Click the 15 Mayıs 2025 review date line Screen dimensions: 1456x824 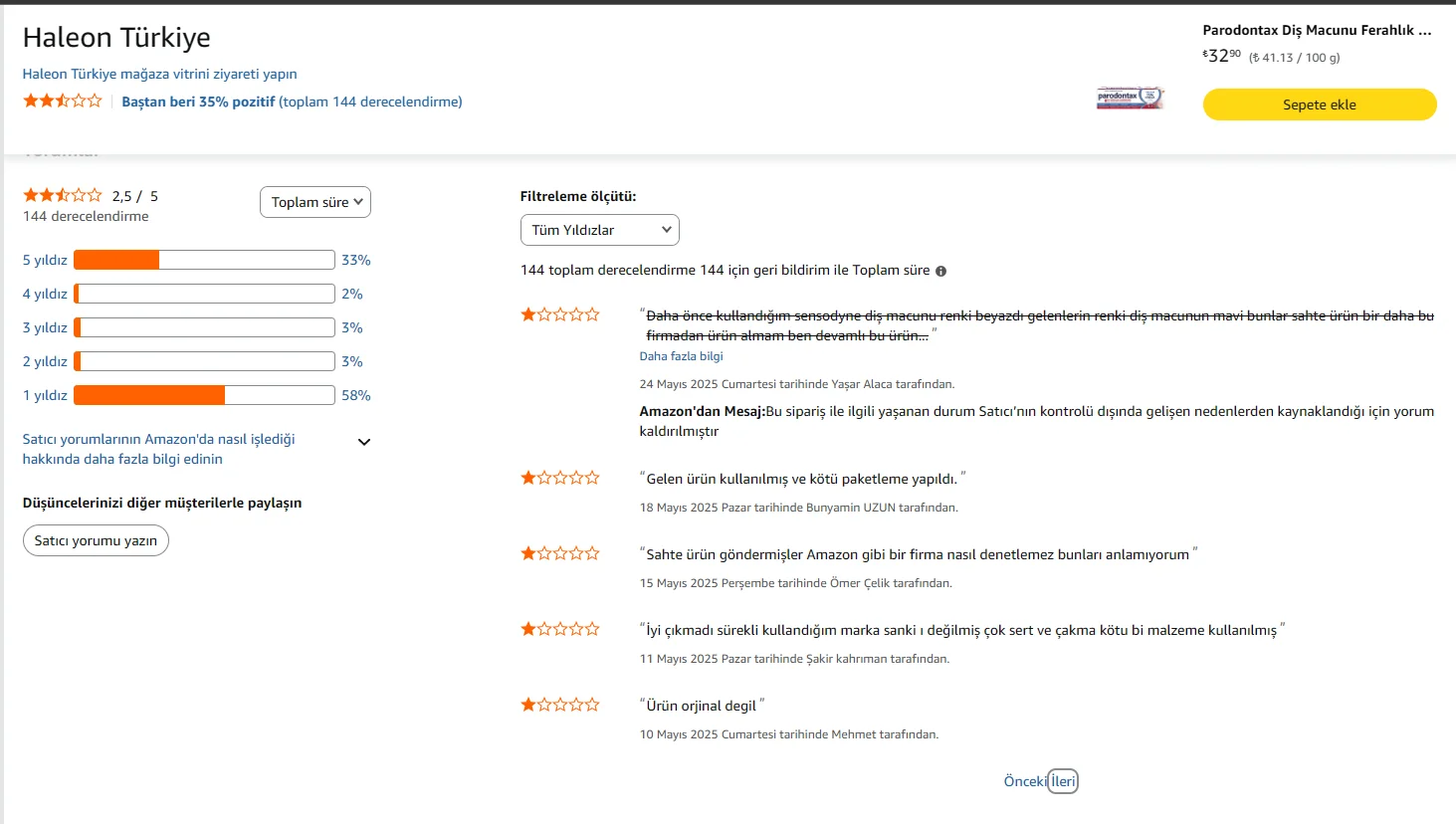click(x=796, y=583)
